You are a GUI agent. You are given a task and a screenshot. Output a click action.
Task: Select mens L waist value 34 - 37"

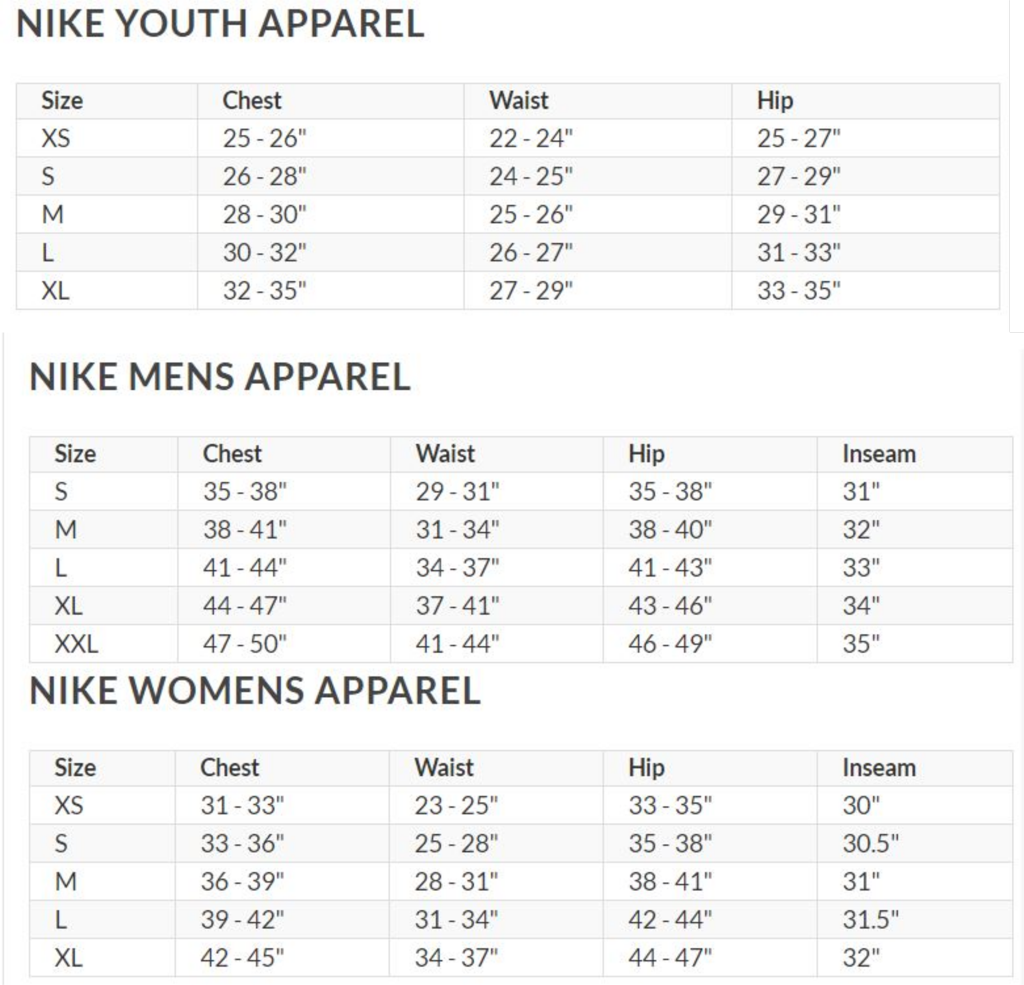(457, 568)
